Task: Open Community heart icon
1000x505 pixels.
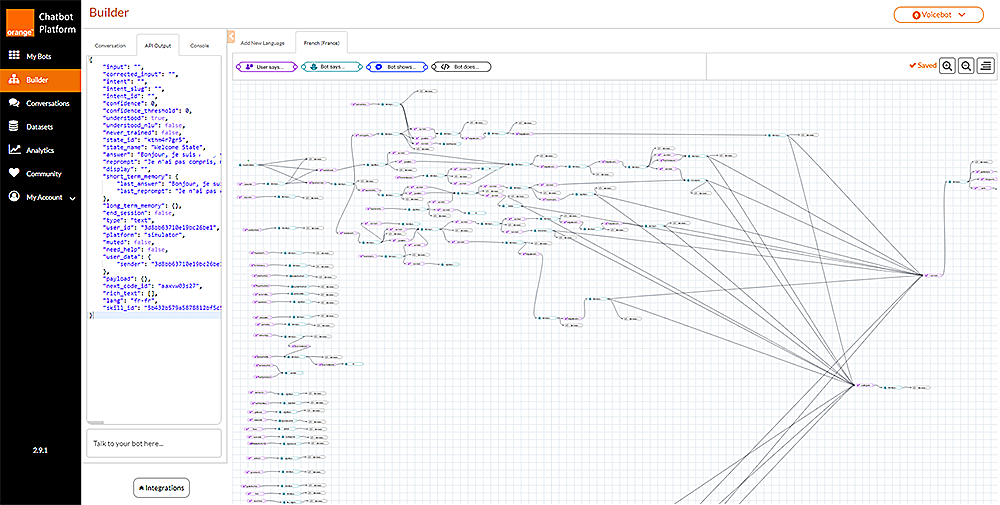Action: (x=14, y=173)
